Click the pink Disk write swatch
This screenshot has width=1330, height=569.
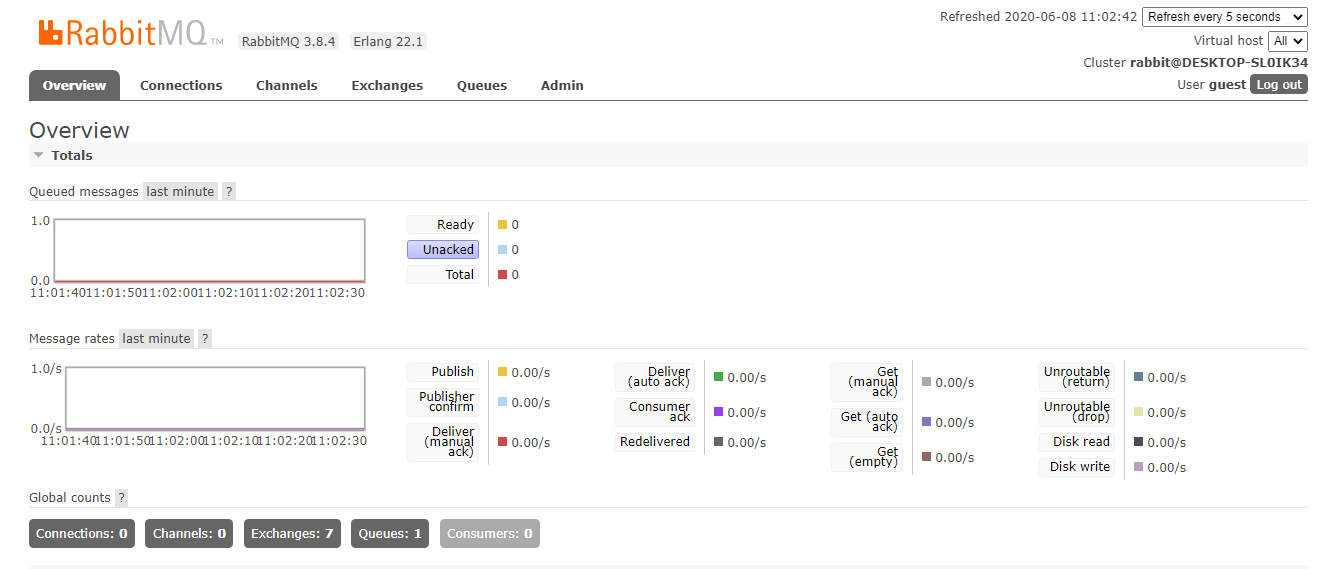(x=1139, y=467)
